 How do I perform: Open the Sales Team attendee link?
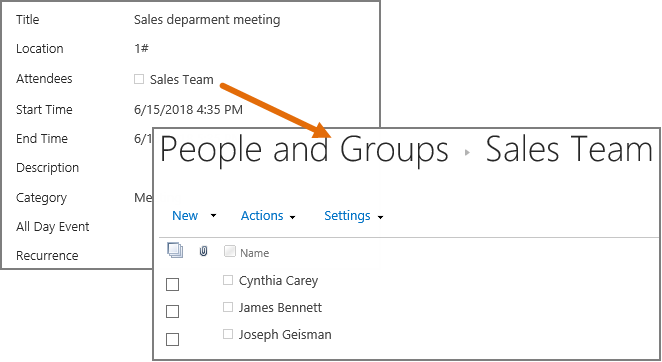[x=182, y=79]
